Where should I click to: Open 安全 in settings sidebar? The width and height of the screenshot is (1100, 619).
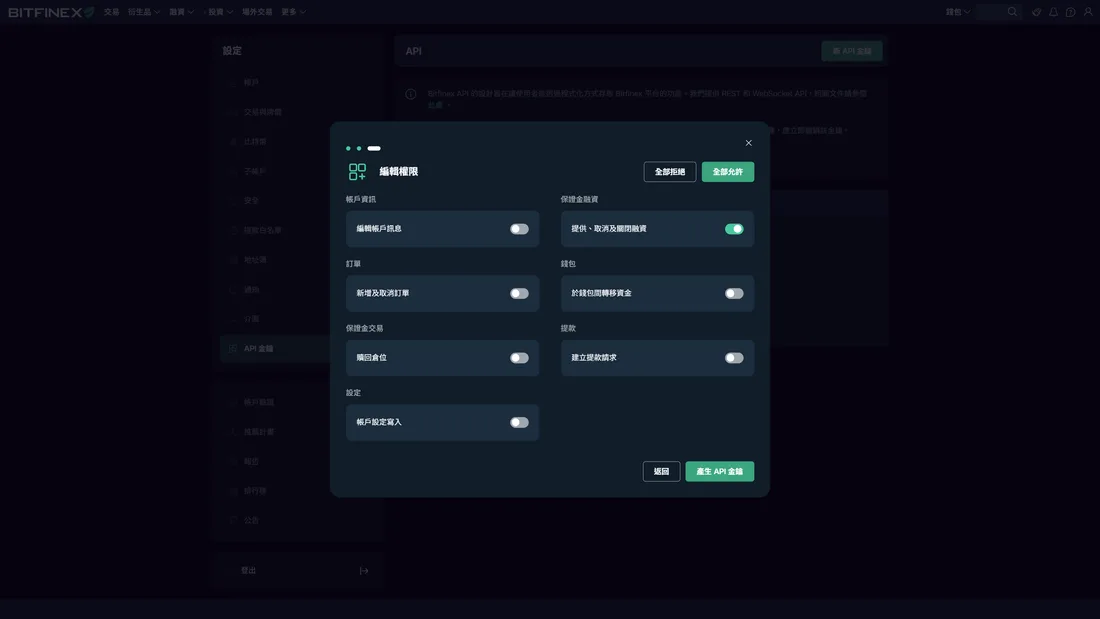[x=251, y=201]
